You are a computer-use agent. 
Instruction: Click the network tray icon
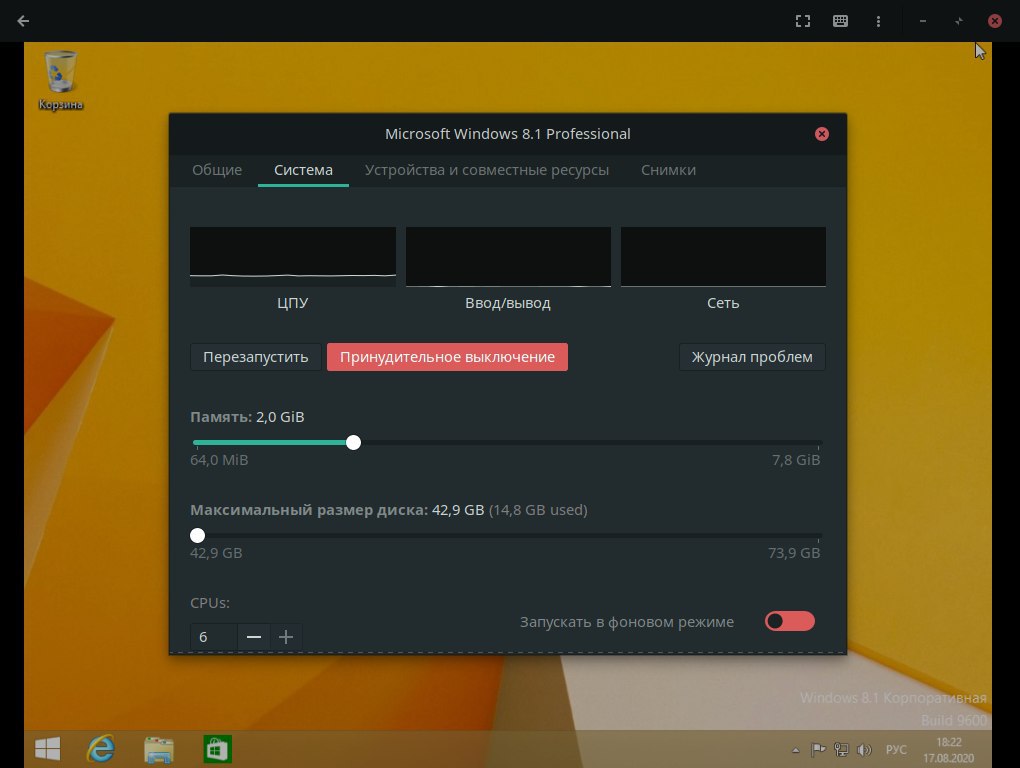pyautogui.click(x=841, y=750)
